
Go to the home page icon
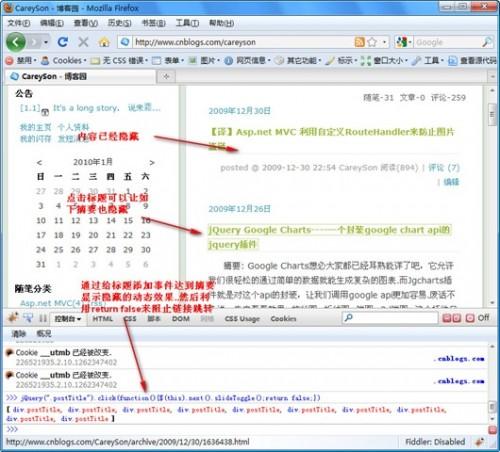pyautogui.click(x=104, y=42)
